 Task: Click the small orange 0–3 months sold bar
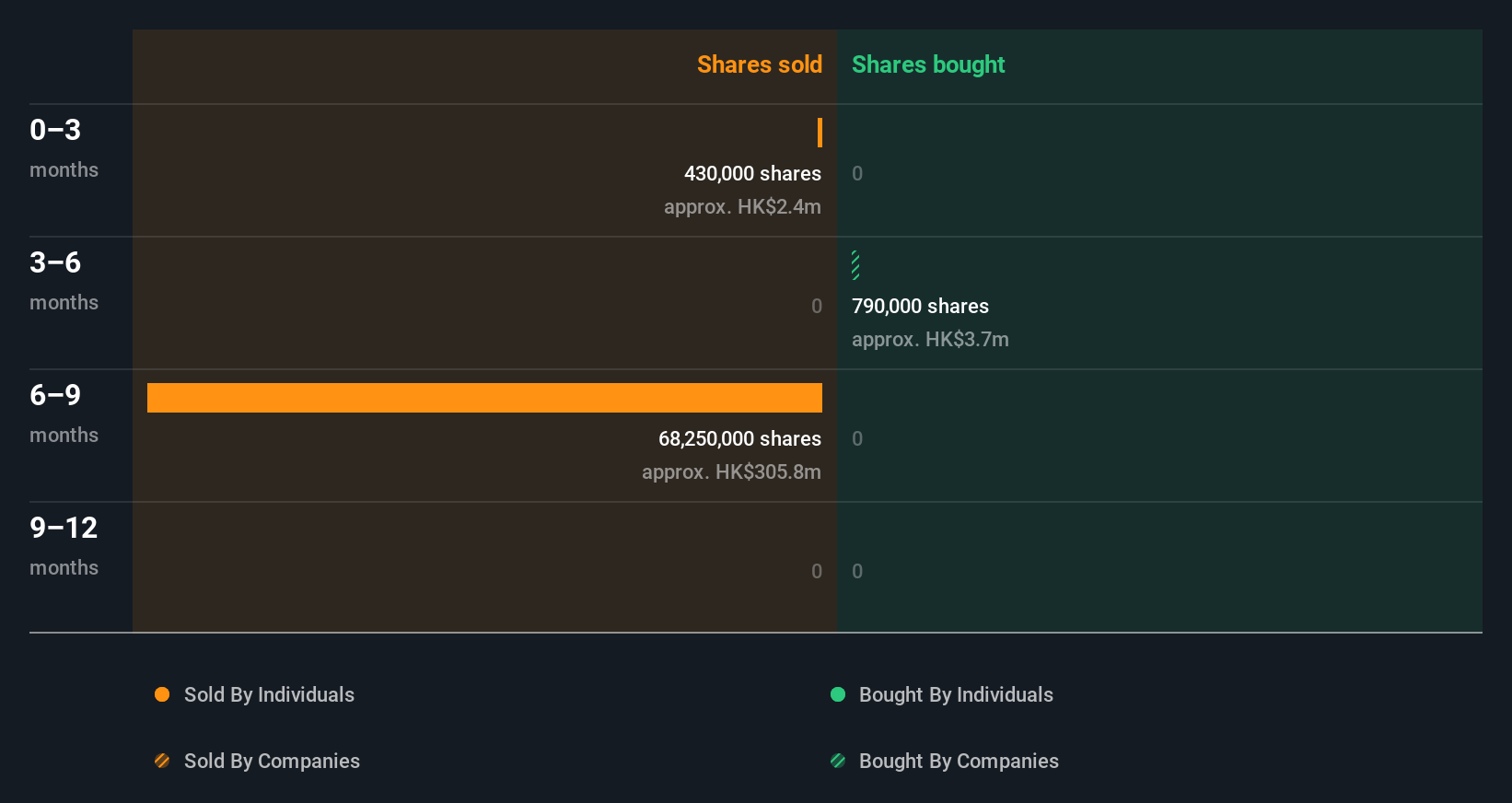click(820, 133)
